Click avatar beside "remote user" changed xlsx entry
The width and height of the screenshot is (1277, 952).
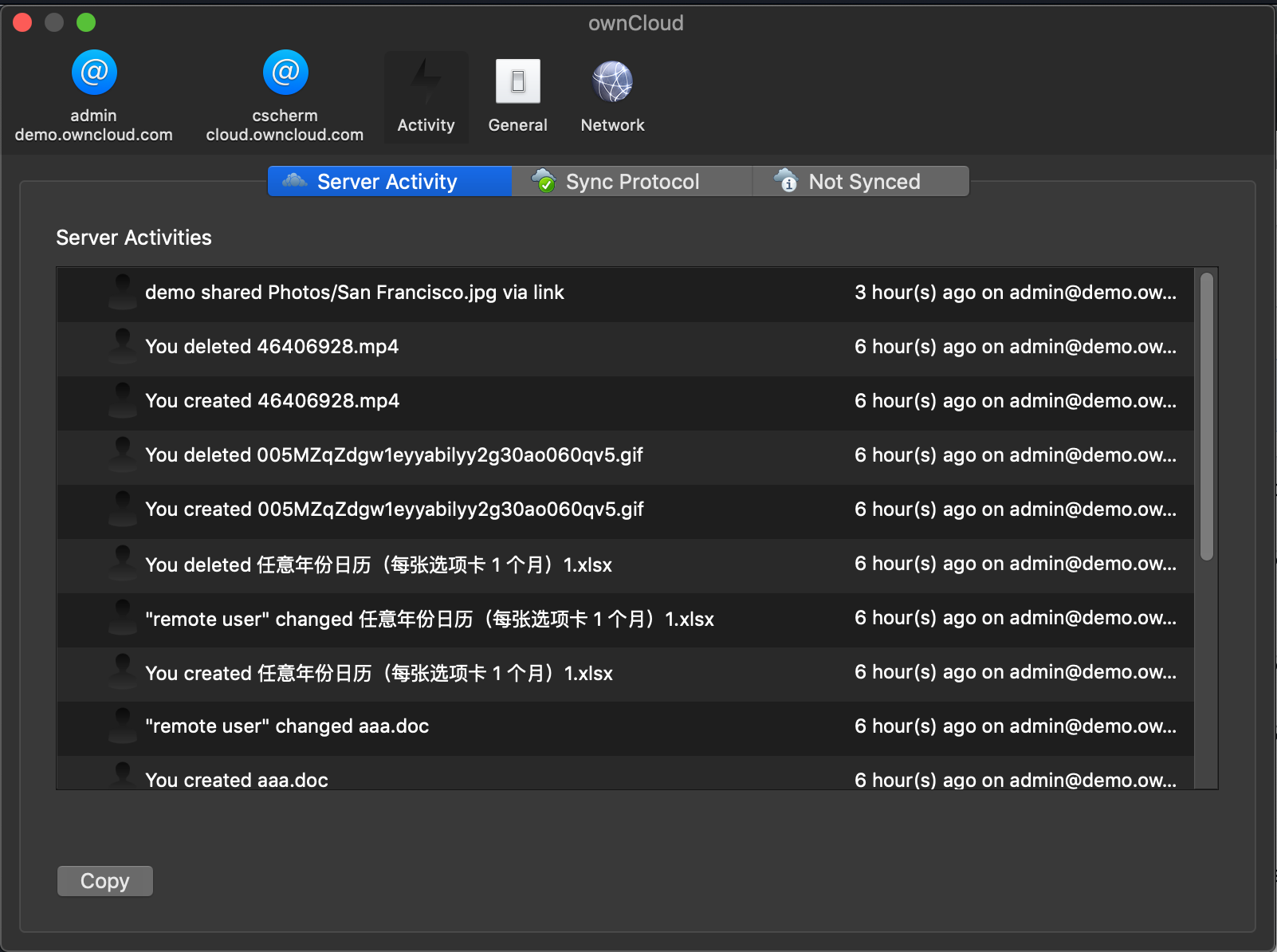point(123,617)
